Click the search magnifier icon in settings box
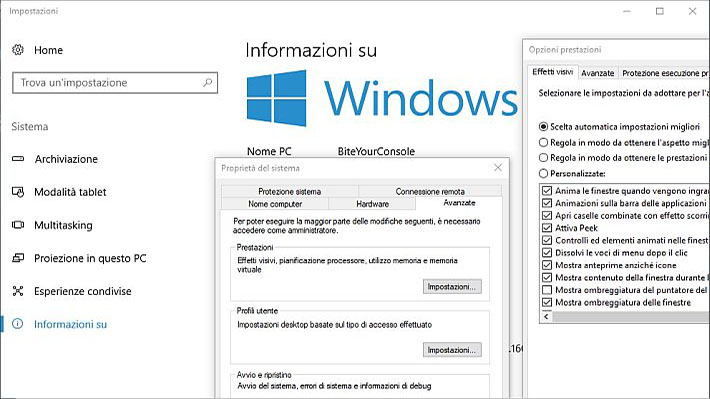Image resolution: width=710 pixels, height=399 pixels. click(x=207, y=82)
